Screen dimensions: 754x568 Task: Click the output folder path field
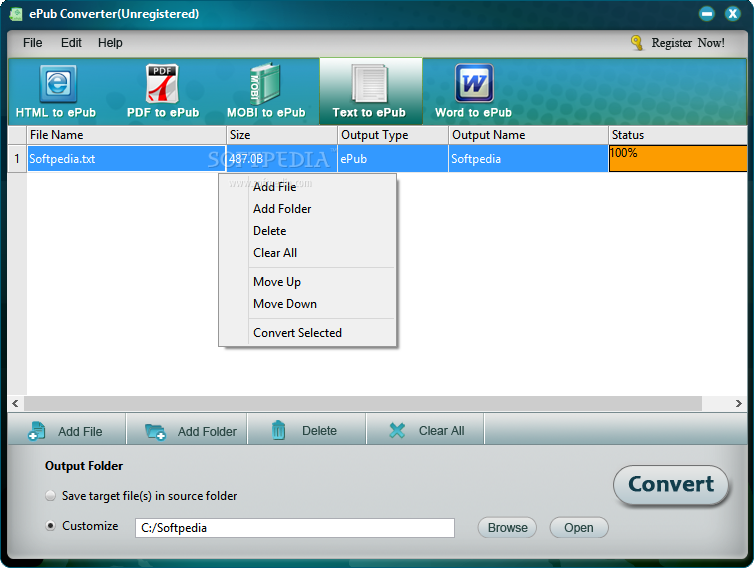[295, 528]
